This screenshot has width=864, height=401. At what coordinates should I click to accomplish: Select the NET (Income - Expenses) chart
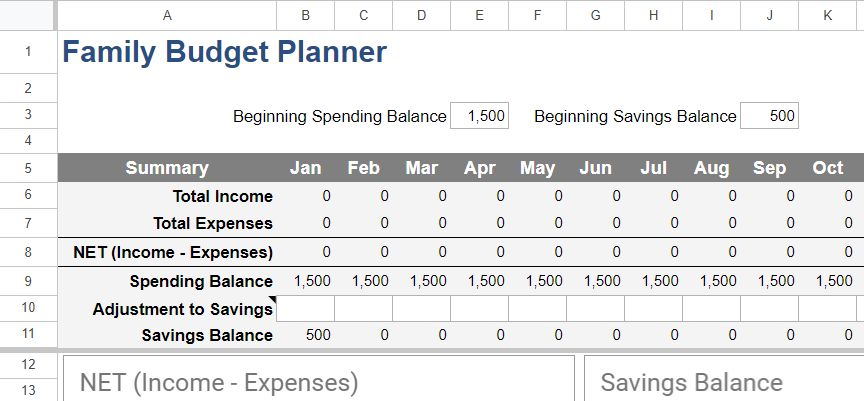319,378
